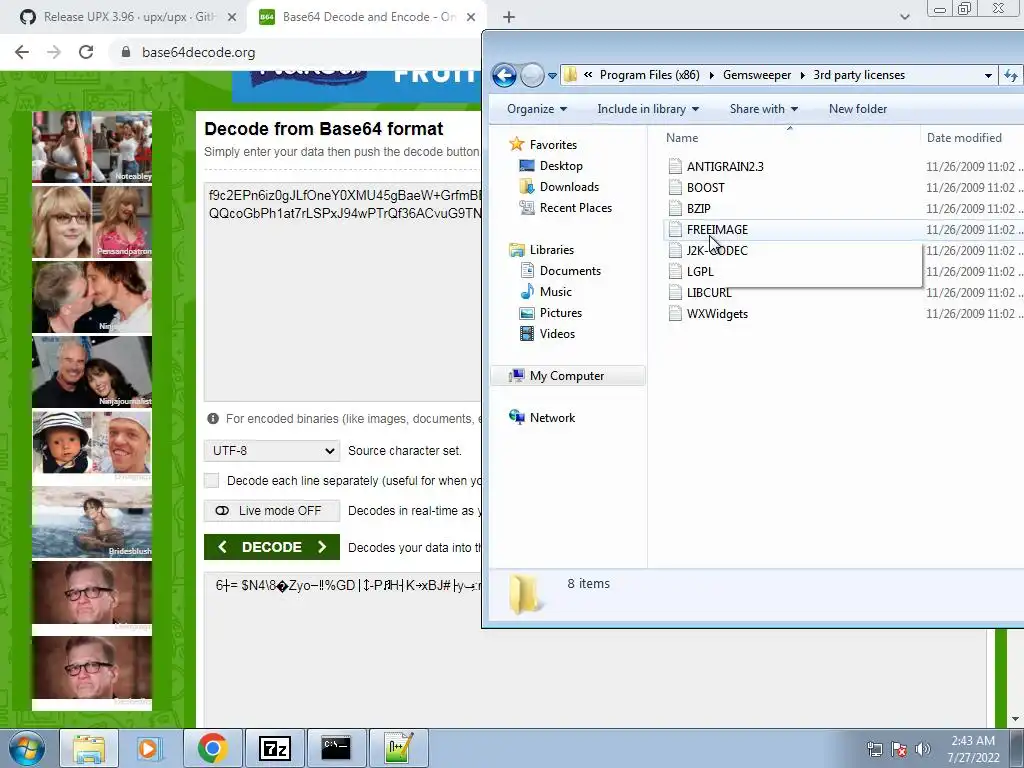Click the base64decode.org address bar
The width and height of the screenshot is (1024, 768).
click(x=199, y=52)
